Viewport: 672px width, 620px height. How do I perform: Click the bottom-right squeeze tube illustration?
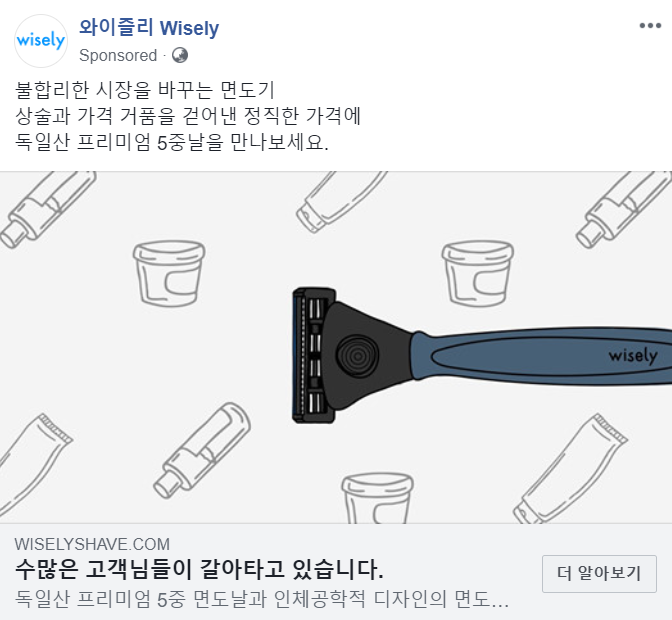click(570, 468)
